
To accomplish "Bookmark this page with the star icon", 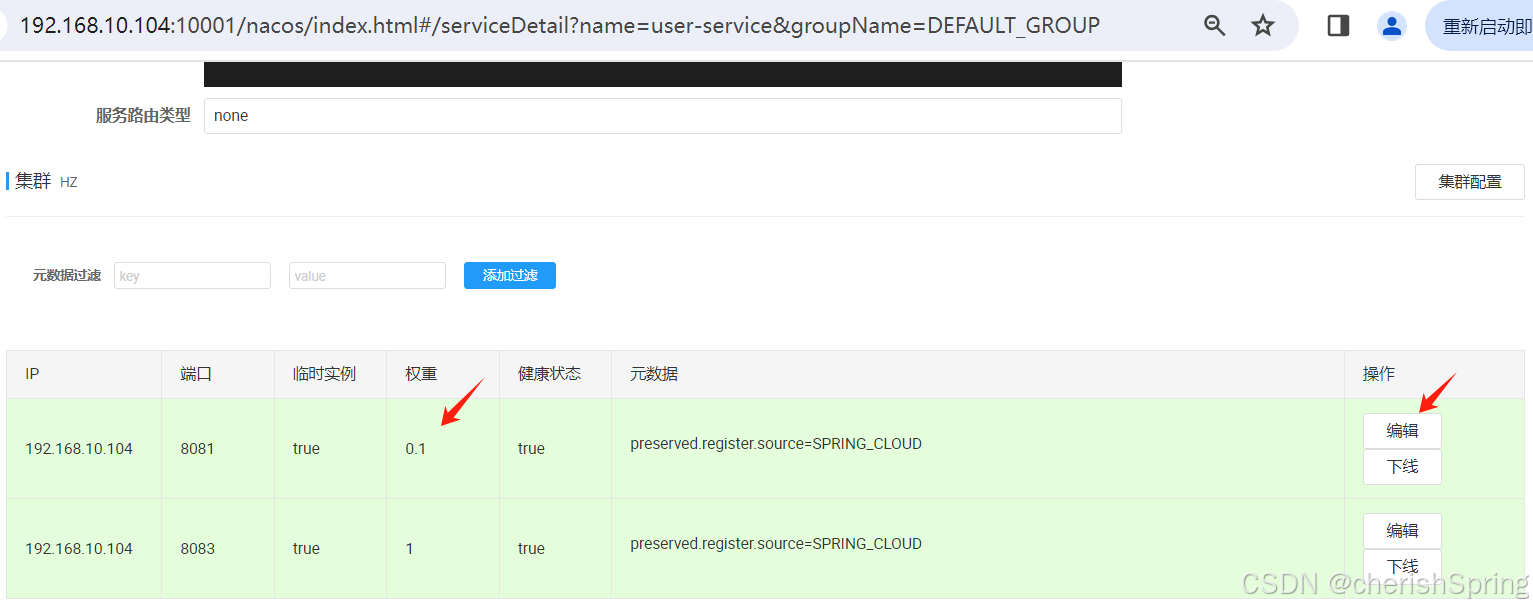I will [1263, 26].
